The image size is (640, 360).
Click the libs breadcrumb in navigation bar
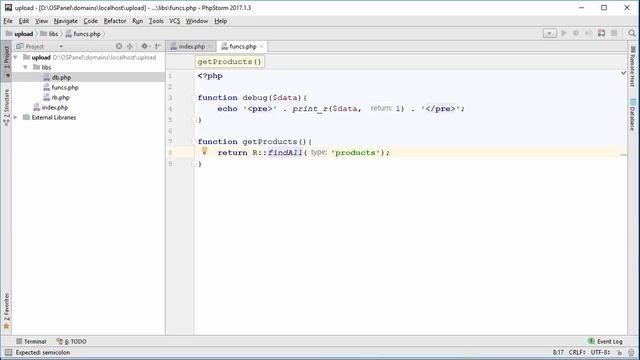tap(49, 34)
